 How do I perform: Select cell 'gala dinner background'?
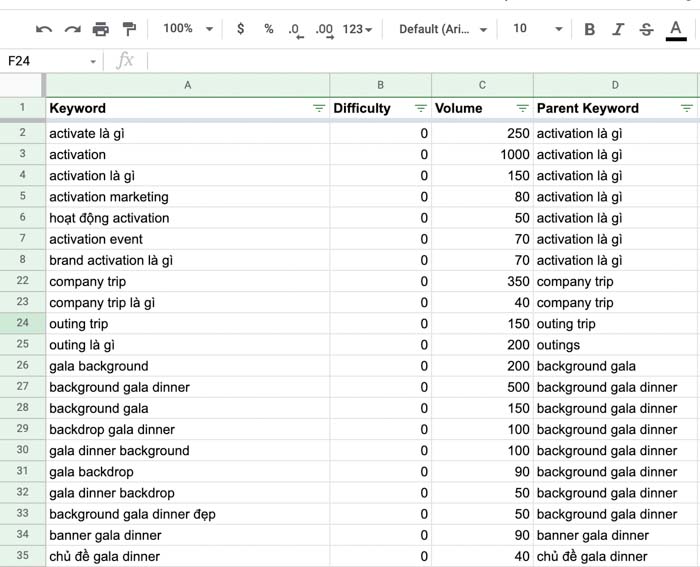click(x=188, y=450)
